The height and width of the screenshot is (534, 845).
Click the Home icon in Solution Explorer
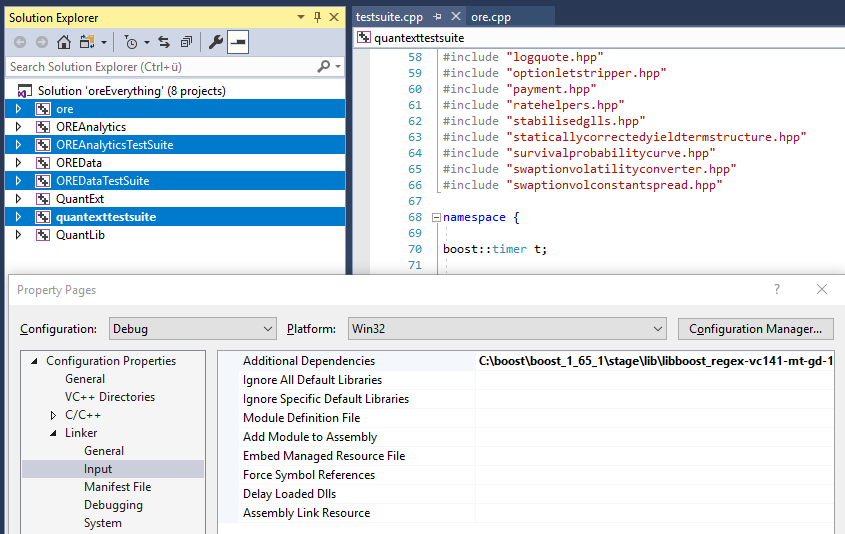point(64,42)
